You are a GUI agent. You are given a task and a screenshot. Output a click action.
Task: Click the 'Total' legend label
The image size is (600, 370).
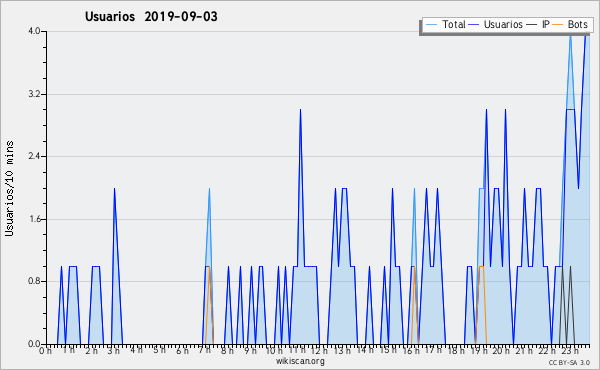tap(454, 24)
